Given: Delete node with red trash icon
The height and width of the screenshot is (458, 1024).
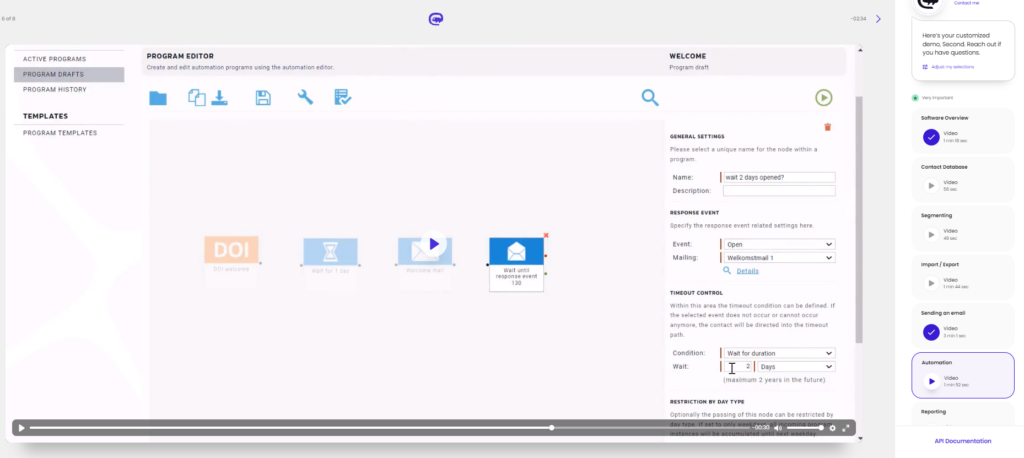Looking at the screenshot, I should coord(827,127).
